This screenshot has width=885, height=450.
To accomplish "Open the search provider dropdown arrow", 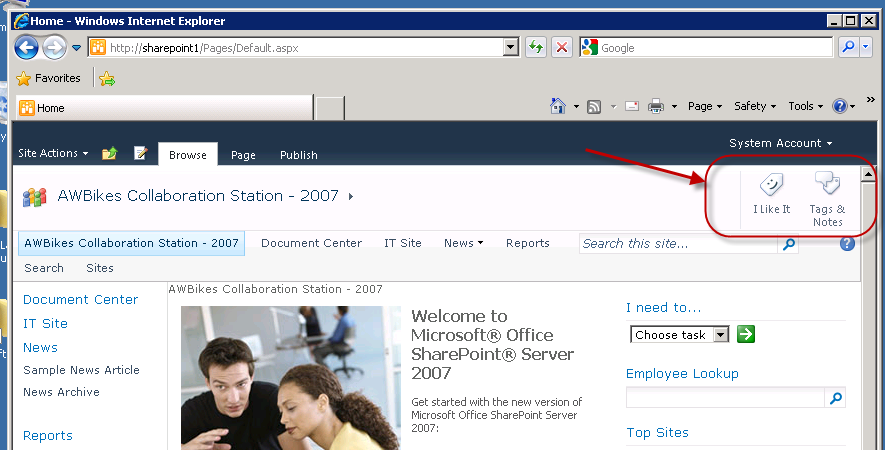I will coord(866,47).
